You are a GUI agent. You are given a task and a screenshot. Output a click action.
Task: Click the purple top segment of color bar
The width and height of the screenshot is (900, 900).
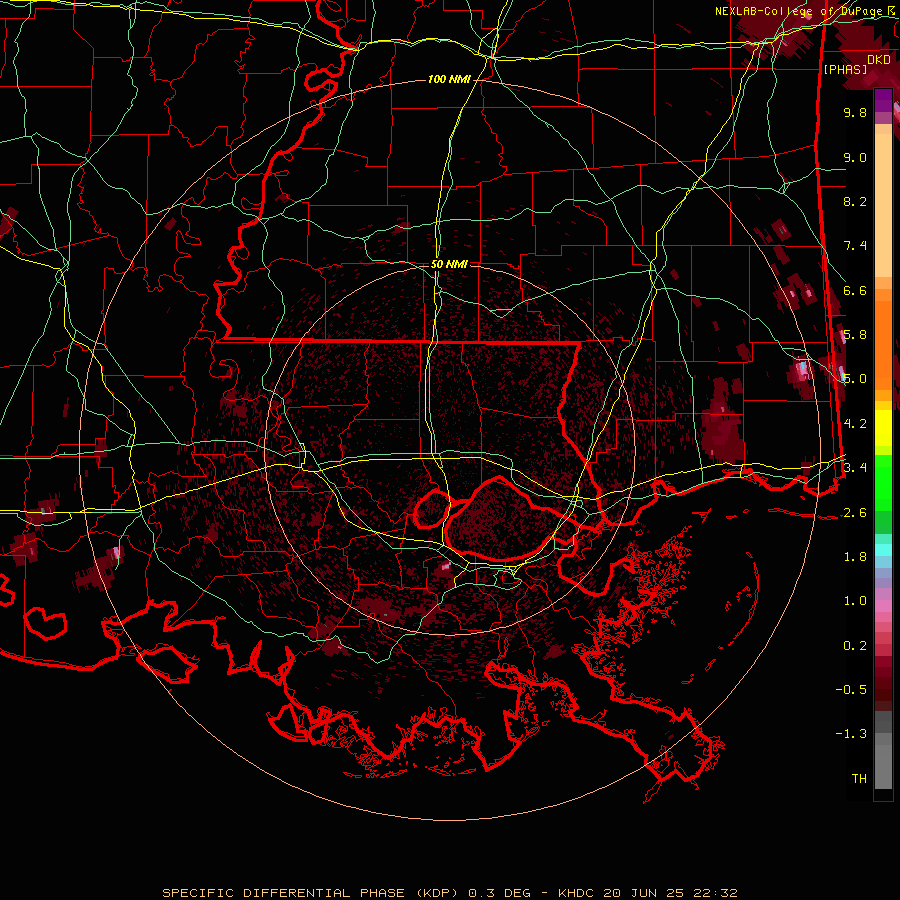click(883, 100)
